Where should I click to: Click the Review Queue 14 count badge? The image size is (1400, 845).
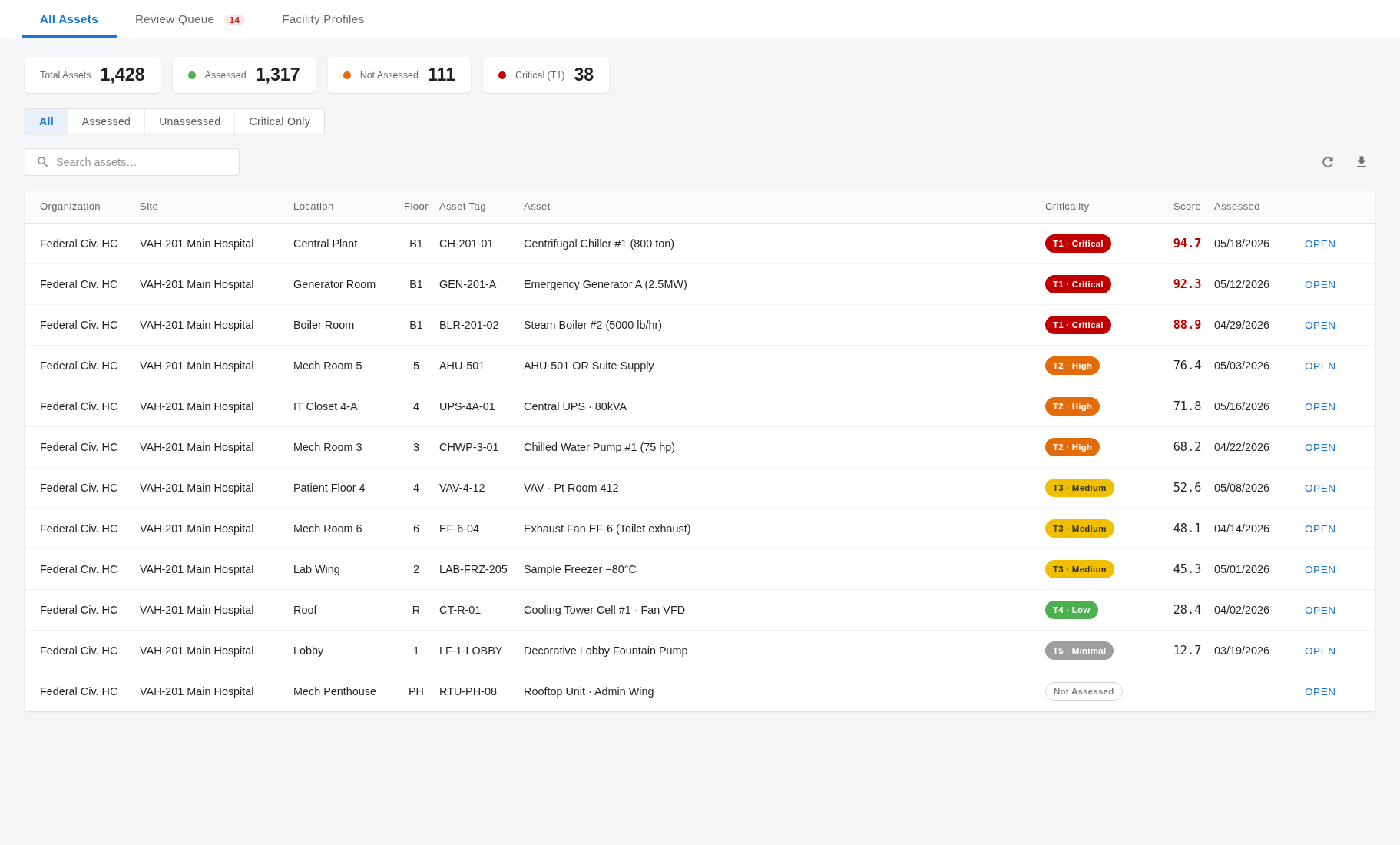point(234,20)
